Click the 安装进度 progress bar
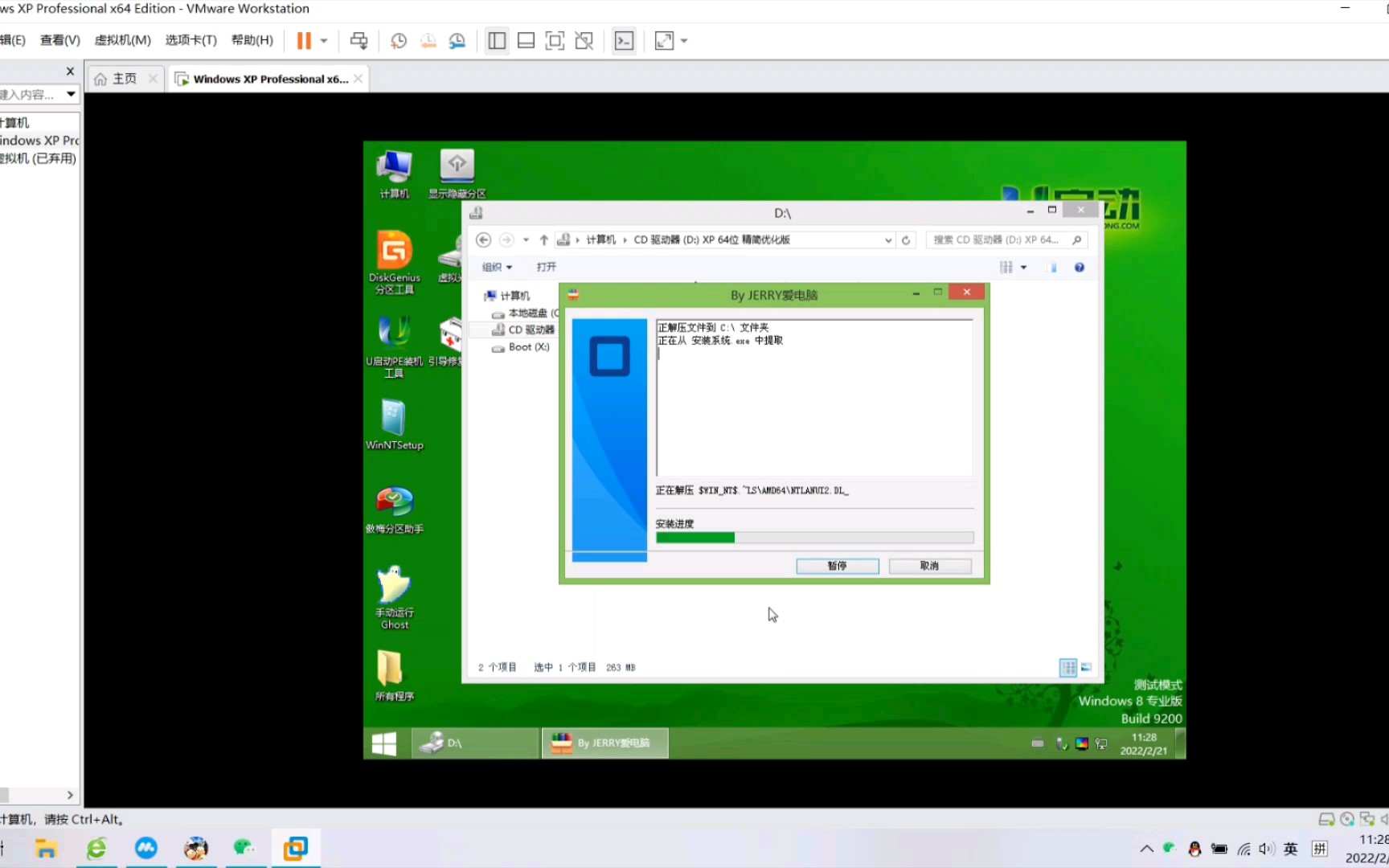1389x868 pixels. point(814,538)
